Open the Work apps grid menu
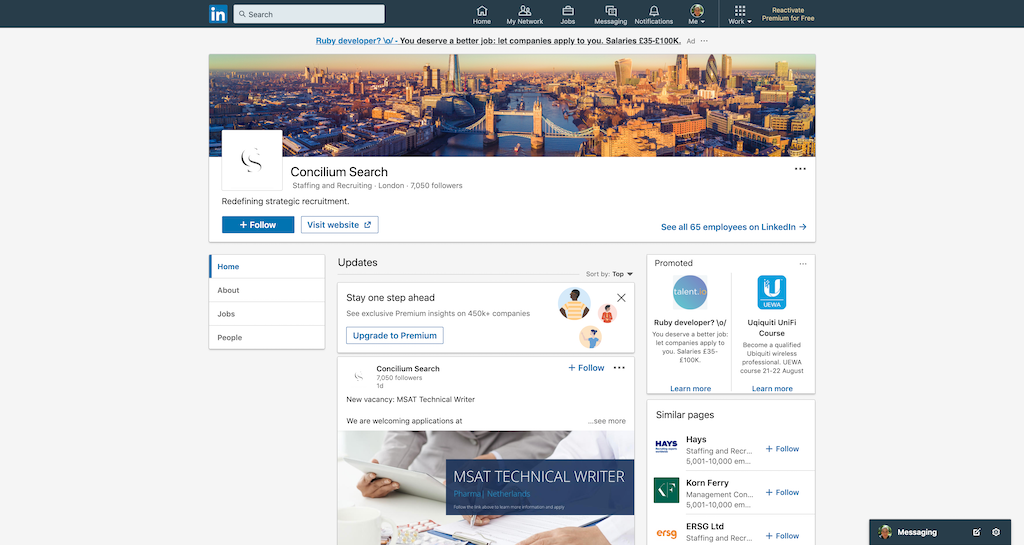 pyautogui.click(x=740, y=14)
